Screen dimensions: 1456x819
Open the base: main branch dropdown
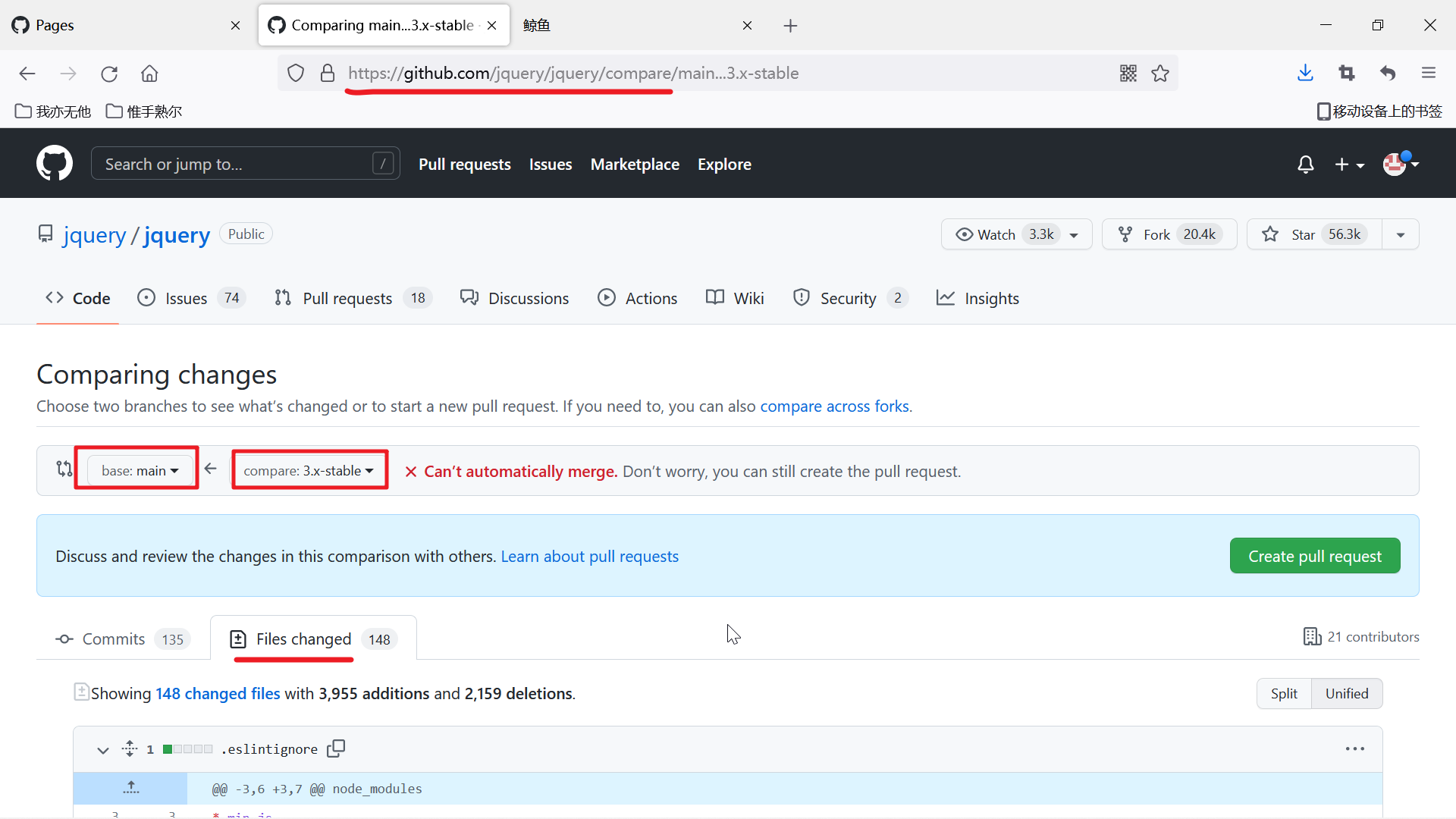[x=140, y=471]
